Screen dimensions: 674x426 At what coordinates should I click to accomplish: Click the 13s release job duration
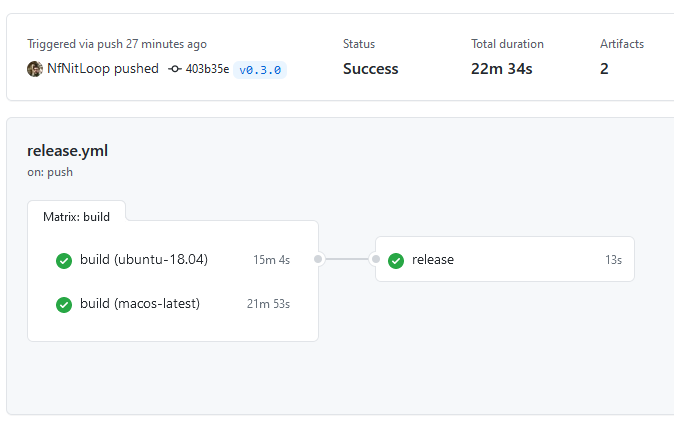click(x=613, y=260)
